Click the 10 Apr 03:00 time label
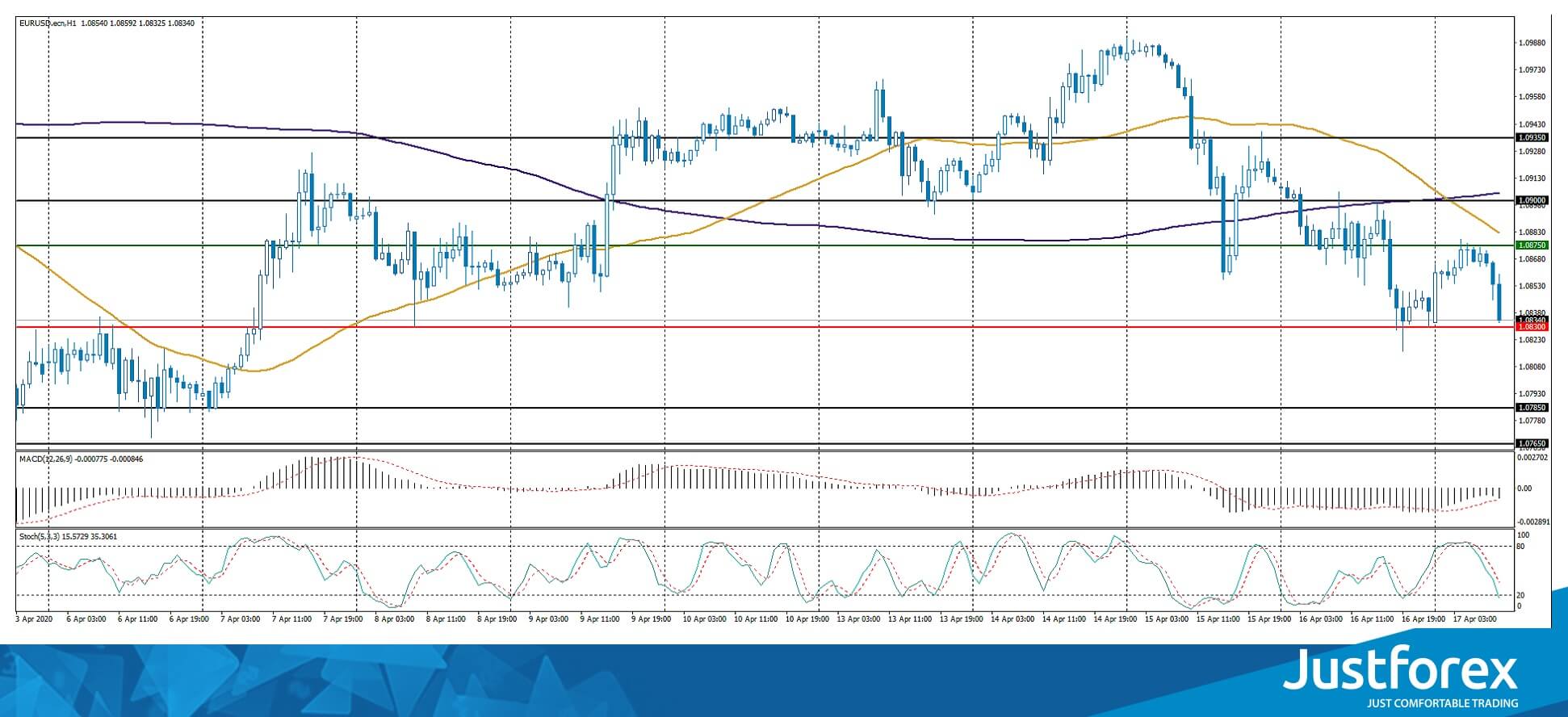Image resolution: width=1568 pixels, height=717 pixels. coord(706,619)
